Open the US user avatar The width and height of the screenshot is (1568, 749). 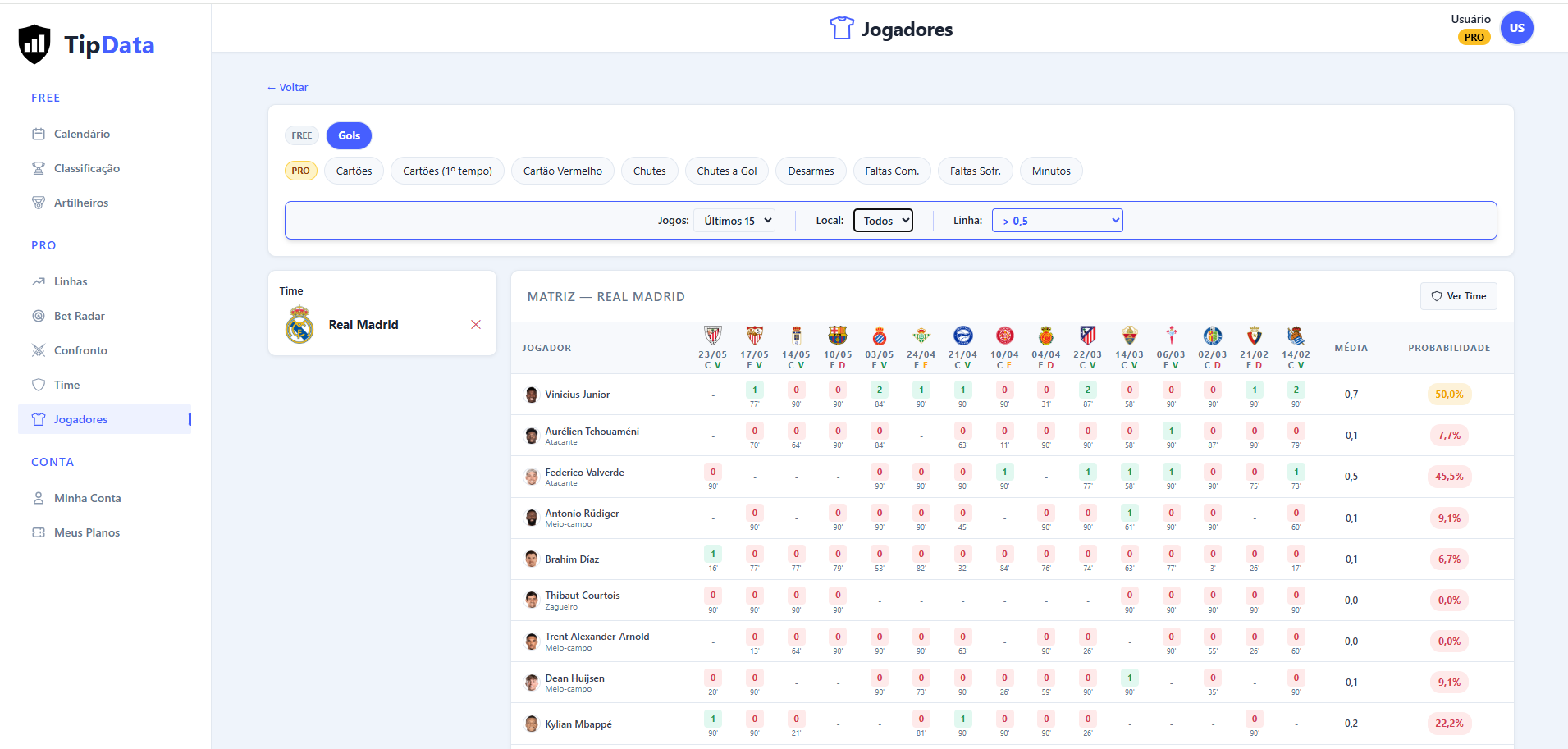coord(1516,28)
